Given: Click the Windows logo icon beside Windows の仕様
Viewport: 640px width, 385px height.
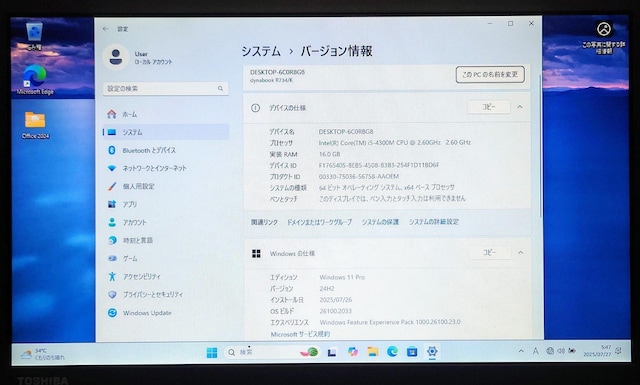Looking at the screenshot, I should point(256,254).
